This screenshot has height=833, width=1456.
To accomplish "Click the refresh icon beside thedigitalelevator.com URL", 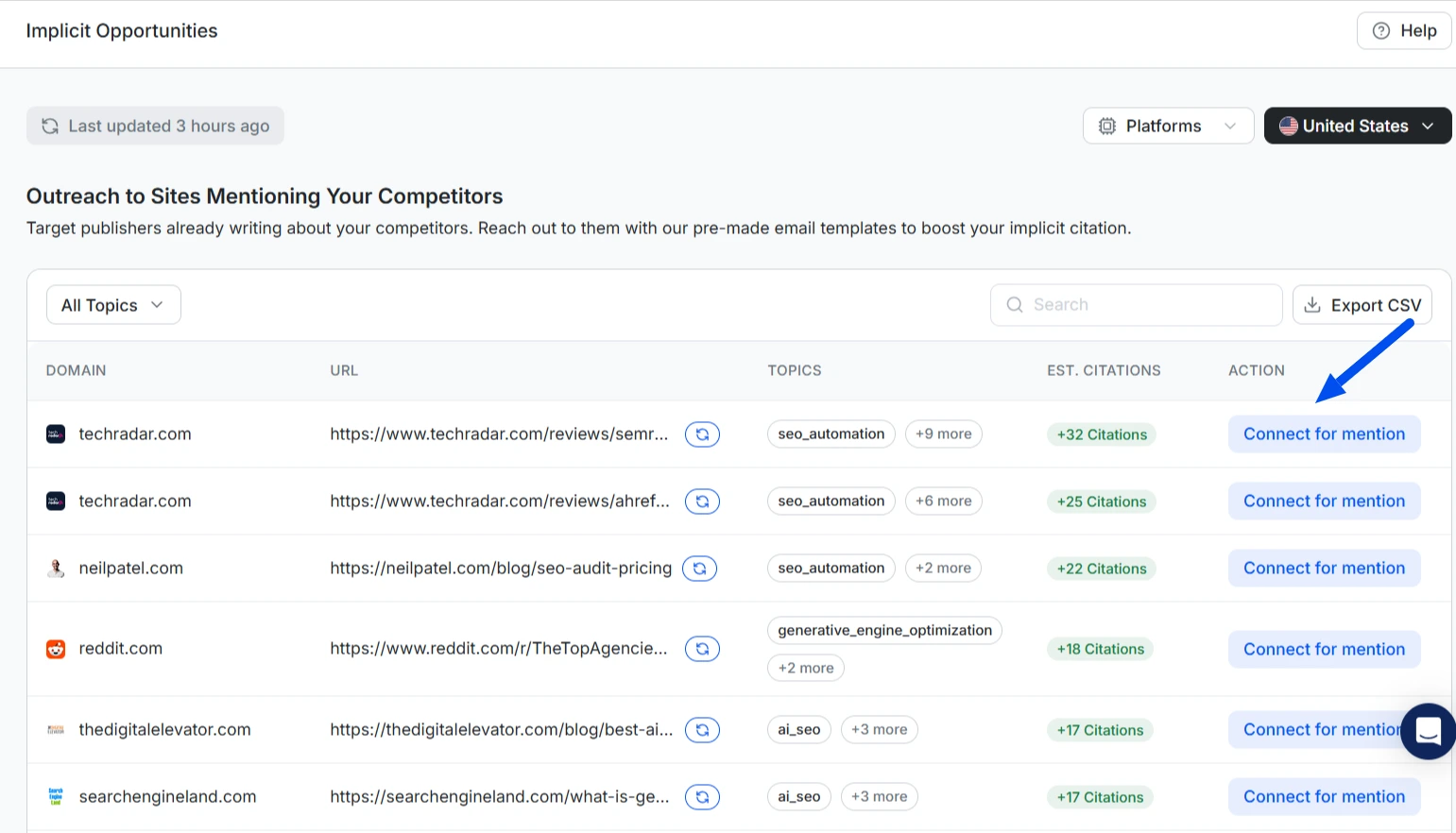I will click(702, 730).
